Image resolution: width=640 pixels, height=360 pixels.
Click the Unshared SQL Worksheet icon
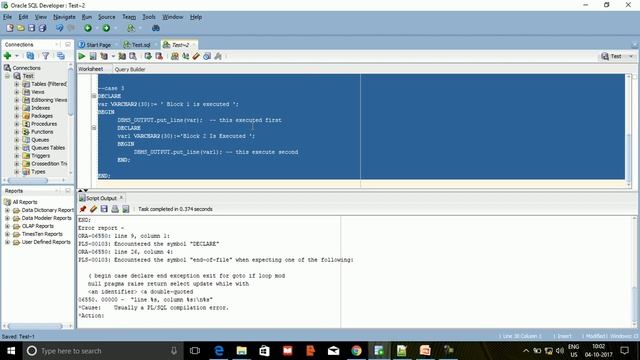(175, 56)
